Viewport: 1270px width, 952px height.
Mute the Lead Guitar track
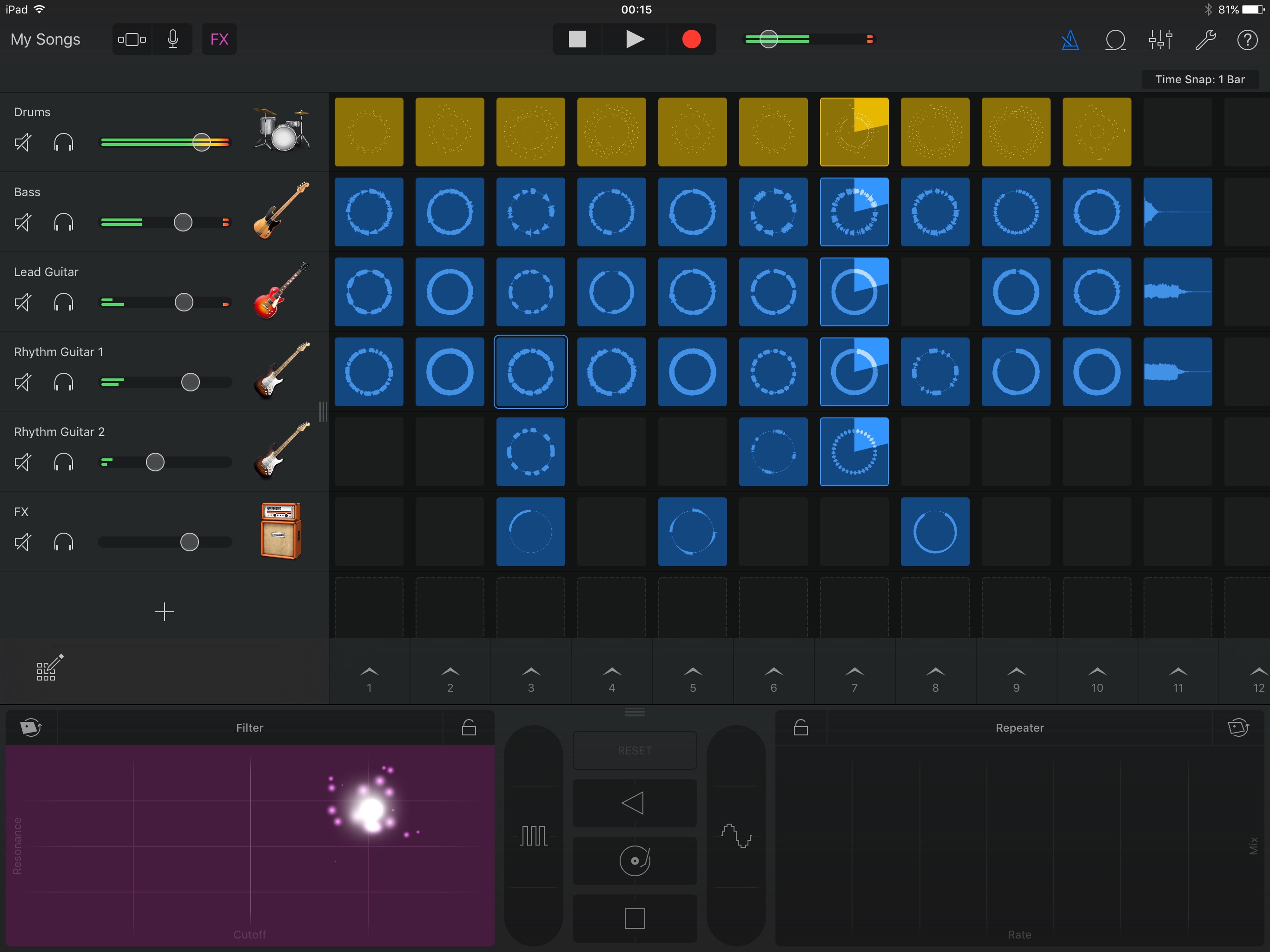coord(22,301)
